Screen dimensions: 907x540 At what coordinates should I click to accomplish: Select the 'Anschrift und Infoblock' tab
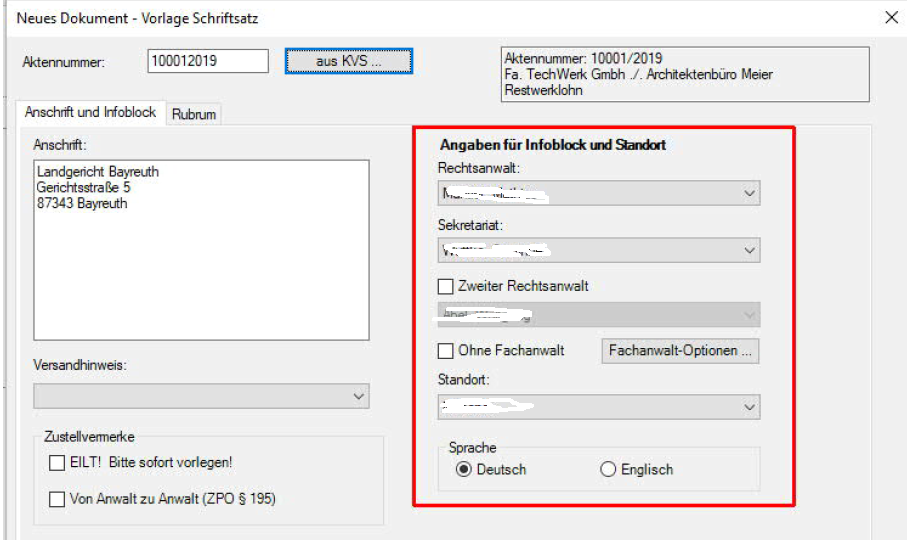[89, 113]
